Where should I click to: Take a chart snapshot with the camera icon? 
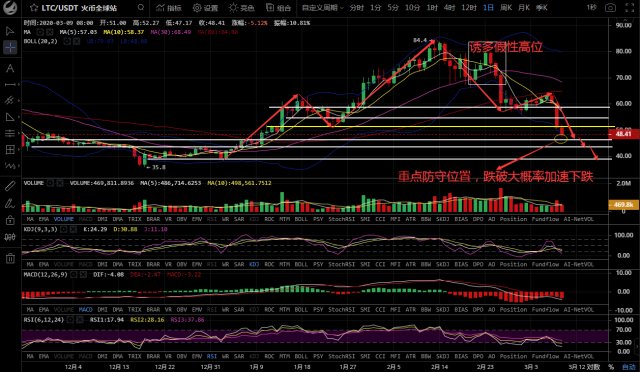click(610, 8)
